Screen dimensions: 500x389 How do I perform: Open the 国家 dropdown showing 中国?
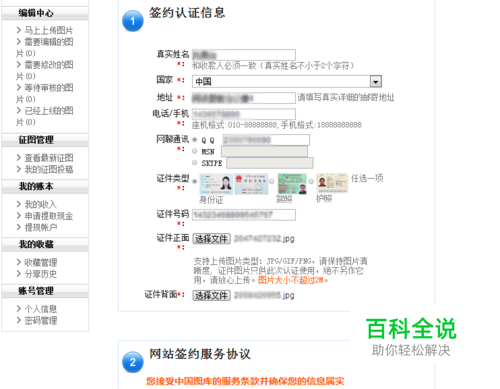point(287,81)
